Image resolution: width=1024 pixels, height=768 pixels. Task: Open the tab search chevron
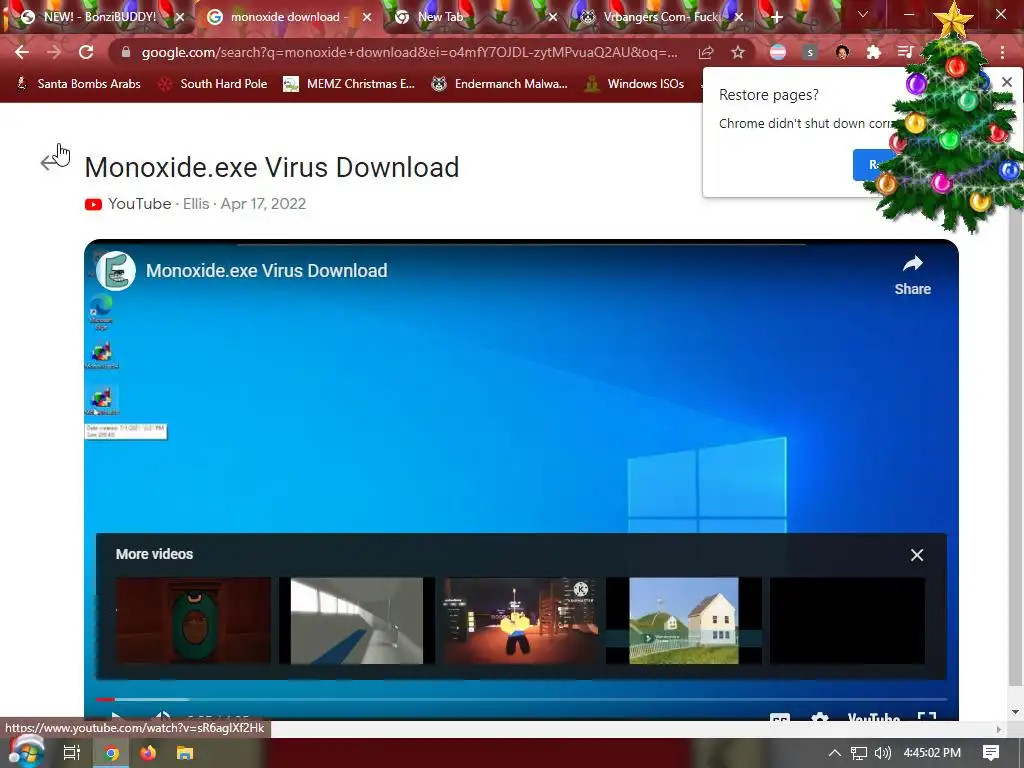(863, 14)
